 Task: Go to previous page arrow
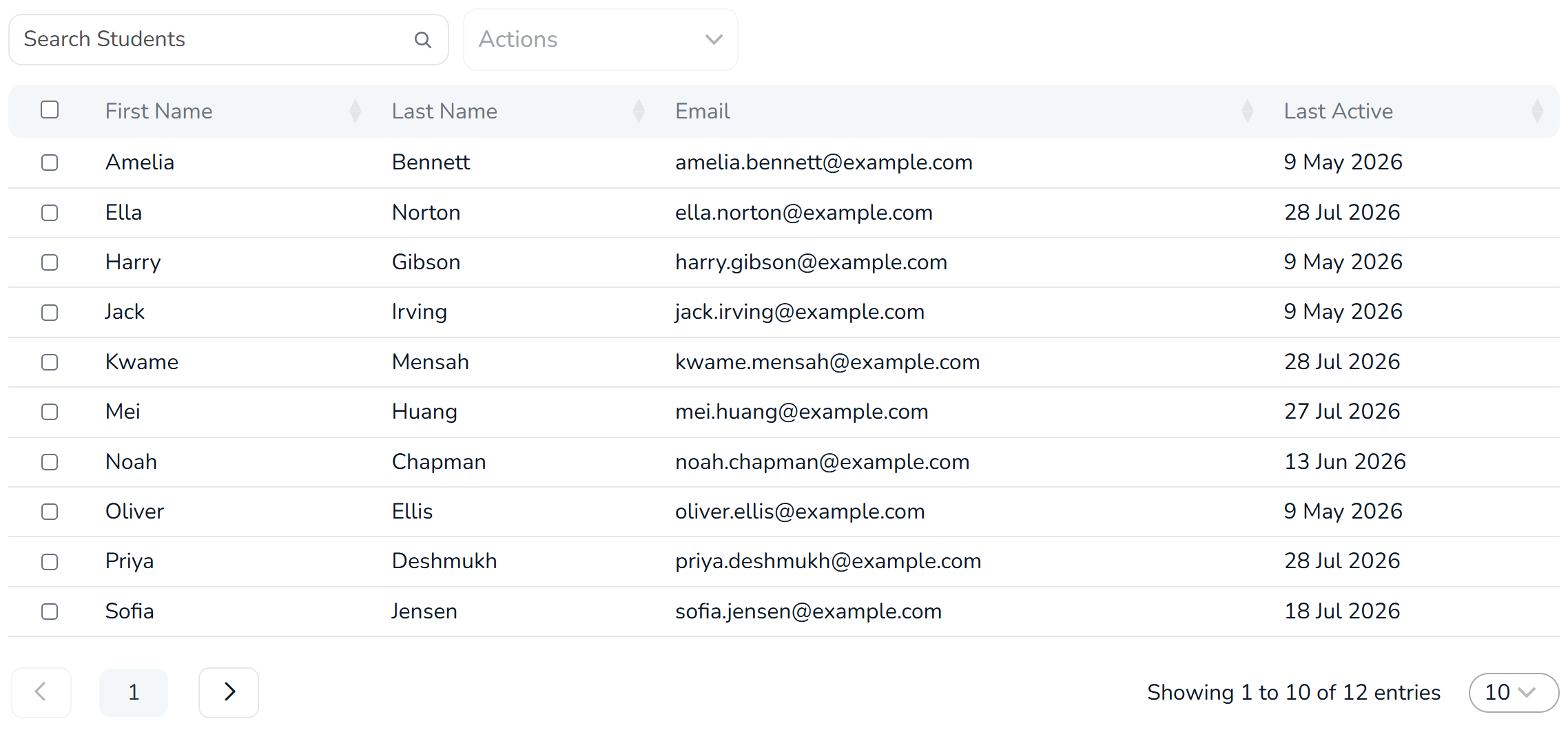click(x=41, y=692)
